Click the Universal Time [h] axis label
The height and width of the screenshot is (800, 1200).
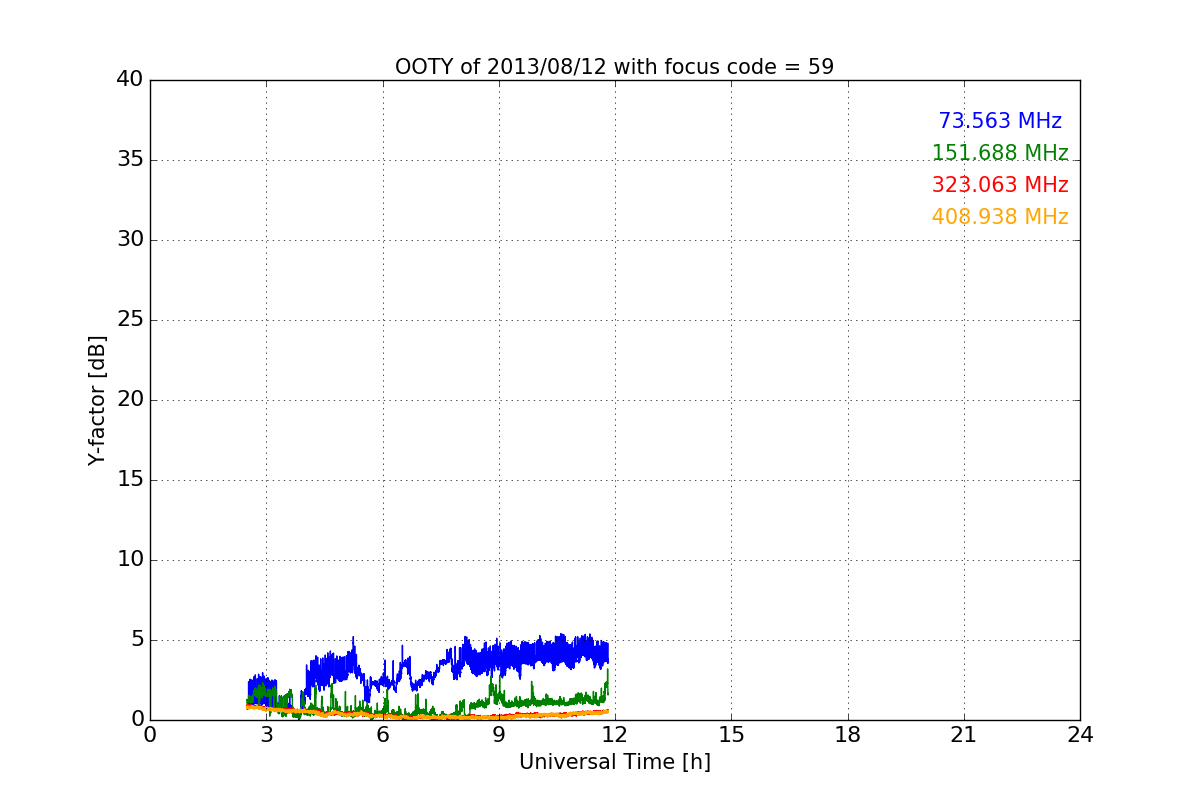pos(614,762)
